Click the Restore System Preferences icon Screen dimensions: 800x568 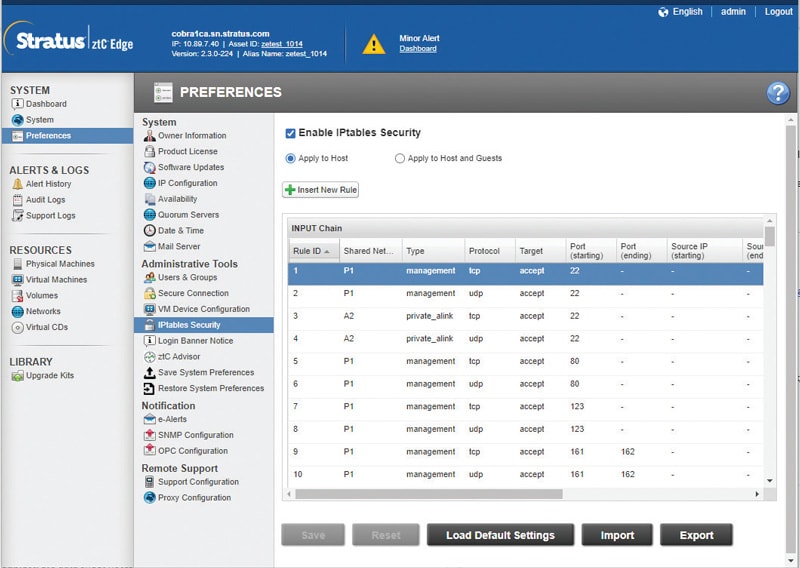(149, 388)
